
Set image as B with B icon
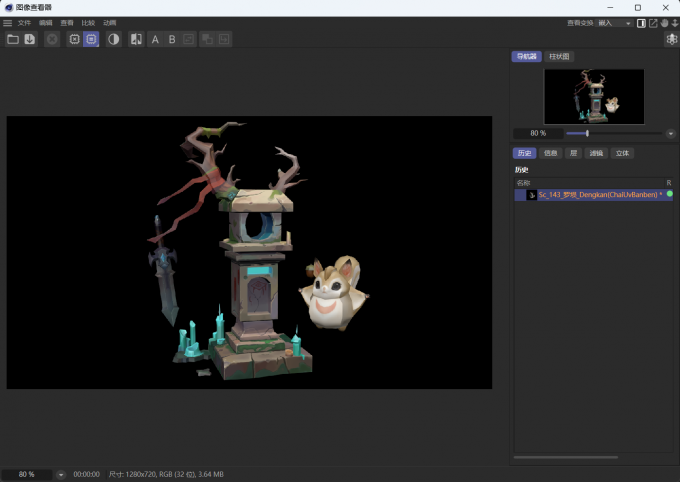pyautogui.click(x=172, y=39)
